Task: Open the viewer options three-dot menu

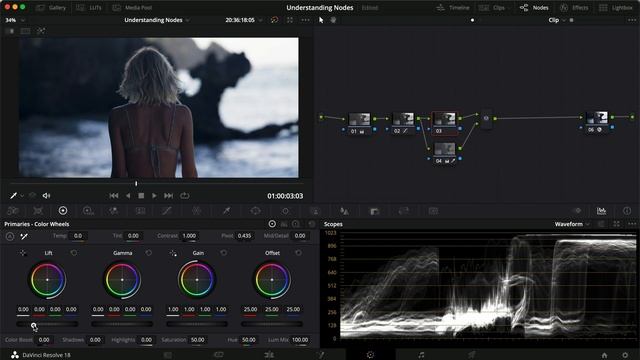Action: pos(305,20)
